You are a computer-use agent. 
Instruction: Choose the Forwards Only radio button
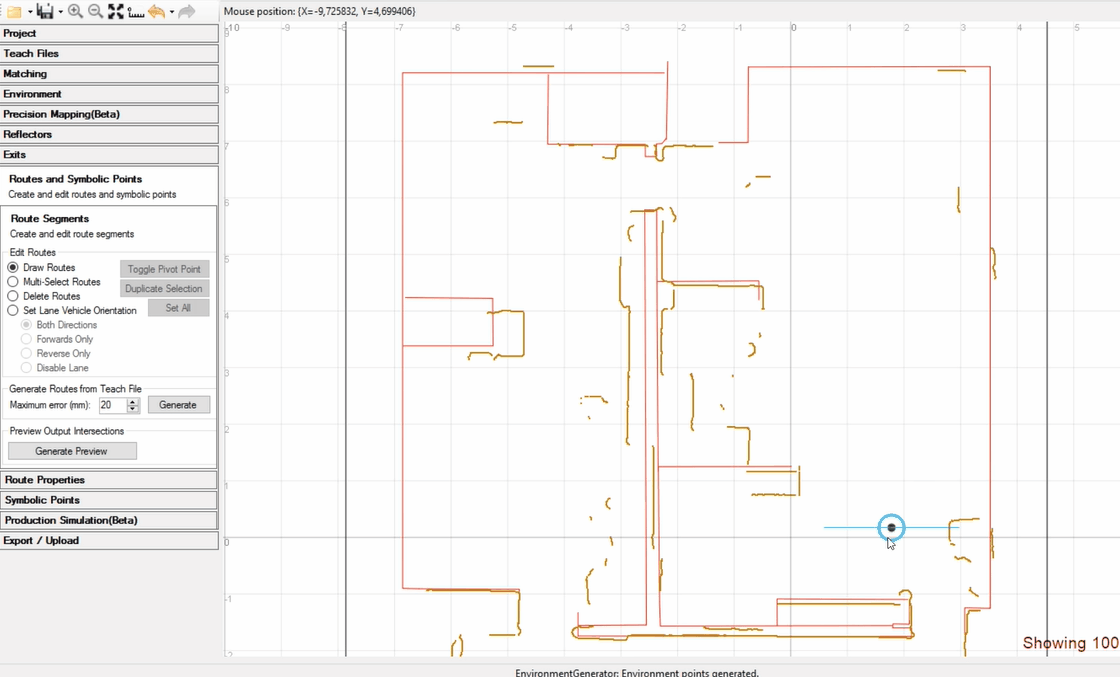tap(26, 339)
